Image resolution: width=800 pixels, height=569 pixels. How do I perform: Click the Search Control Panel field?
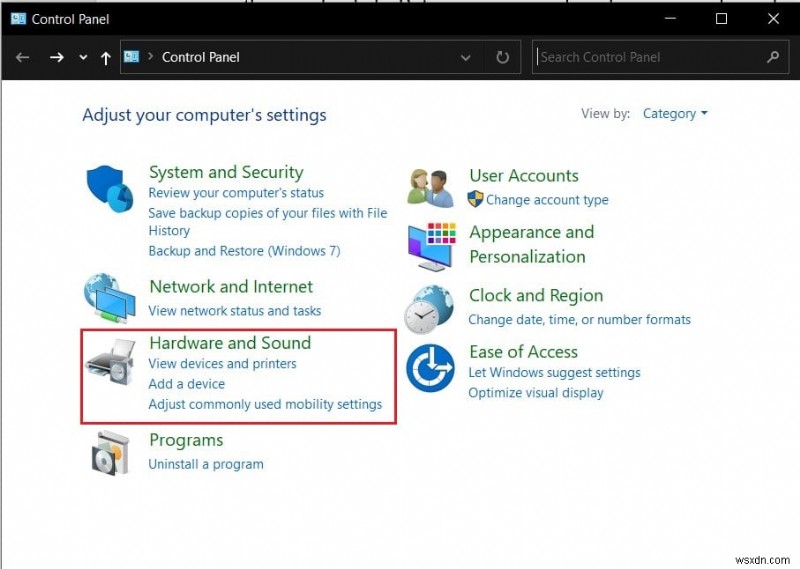(650, 58)
